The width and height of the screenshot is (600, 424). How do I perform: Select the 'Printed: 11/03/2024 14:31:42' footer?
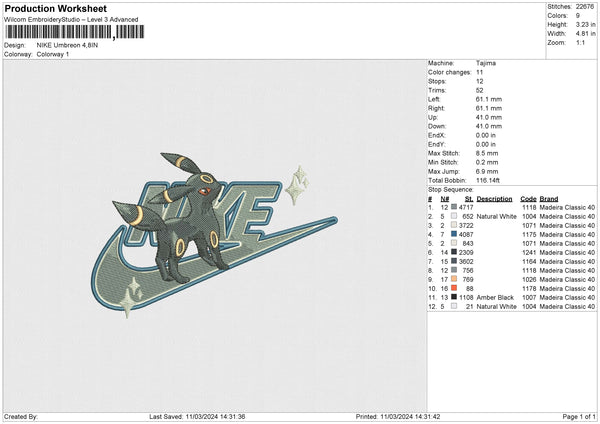tap(398, 416)
